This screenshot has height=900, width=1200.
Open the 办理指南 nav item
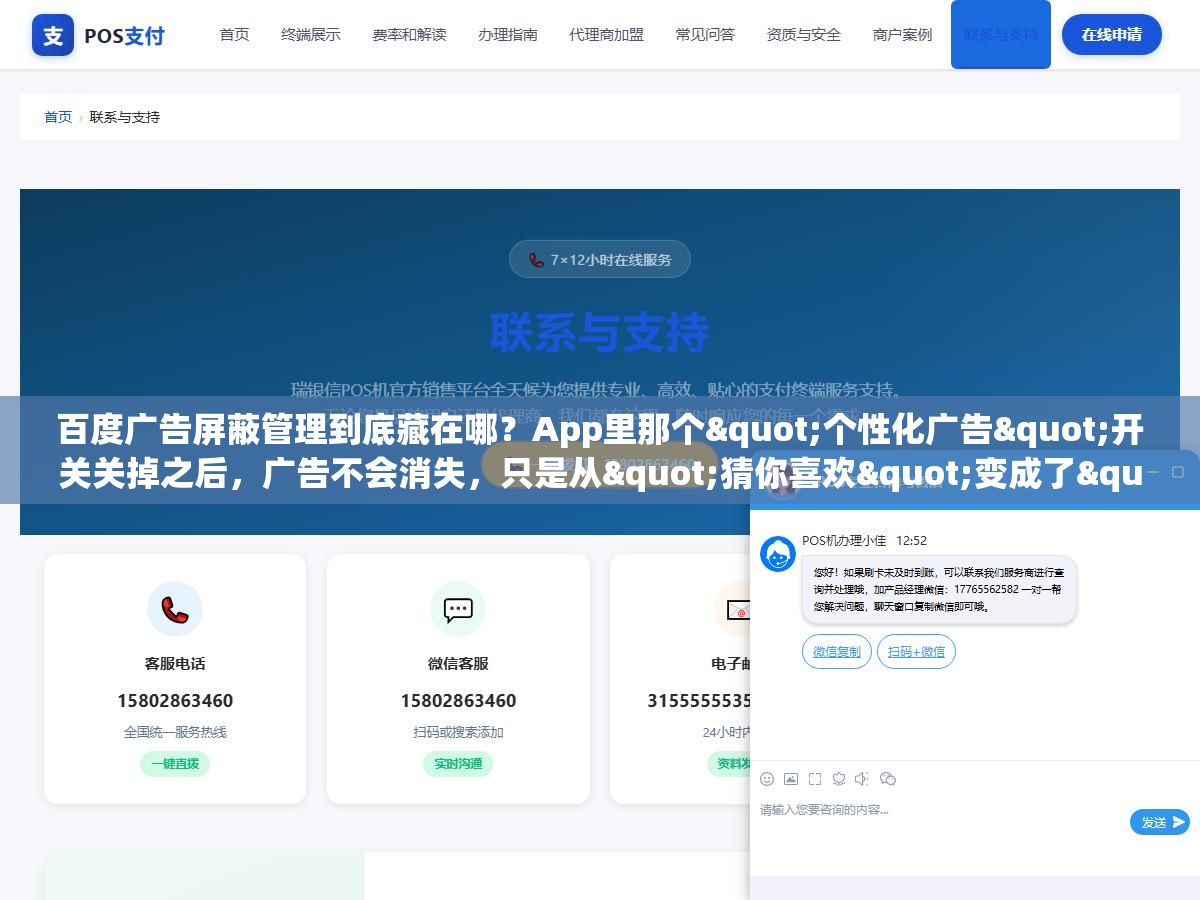pyautogui.click(x=508, y=34)
